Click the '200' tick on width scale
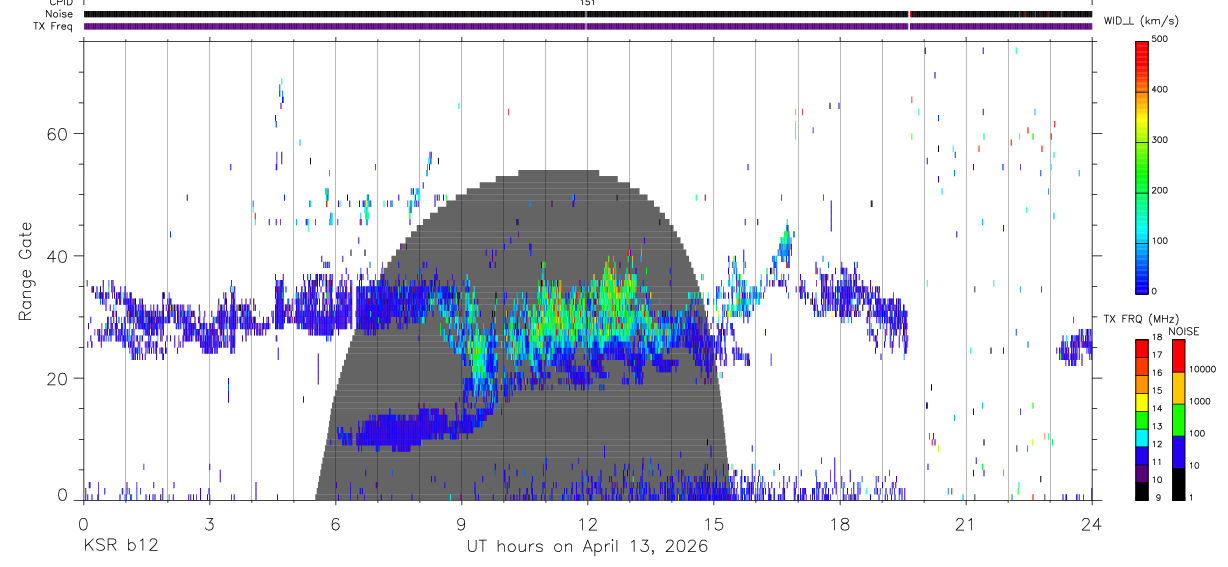 pos(1160,190)
